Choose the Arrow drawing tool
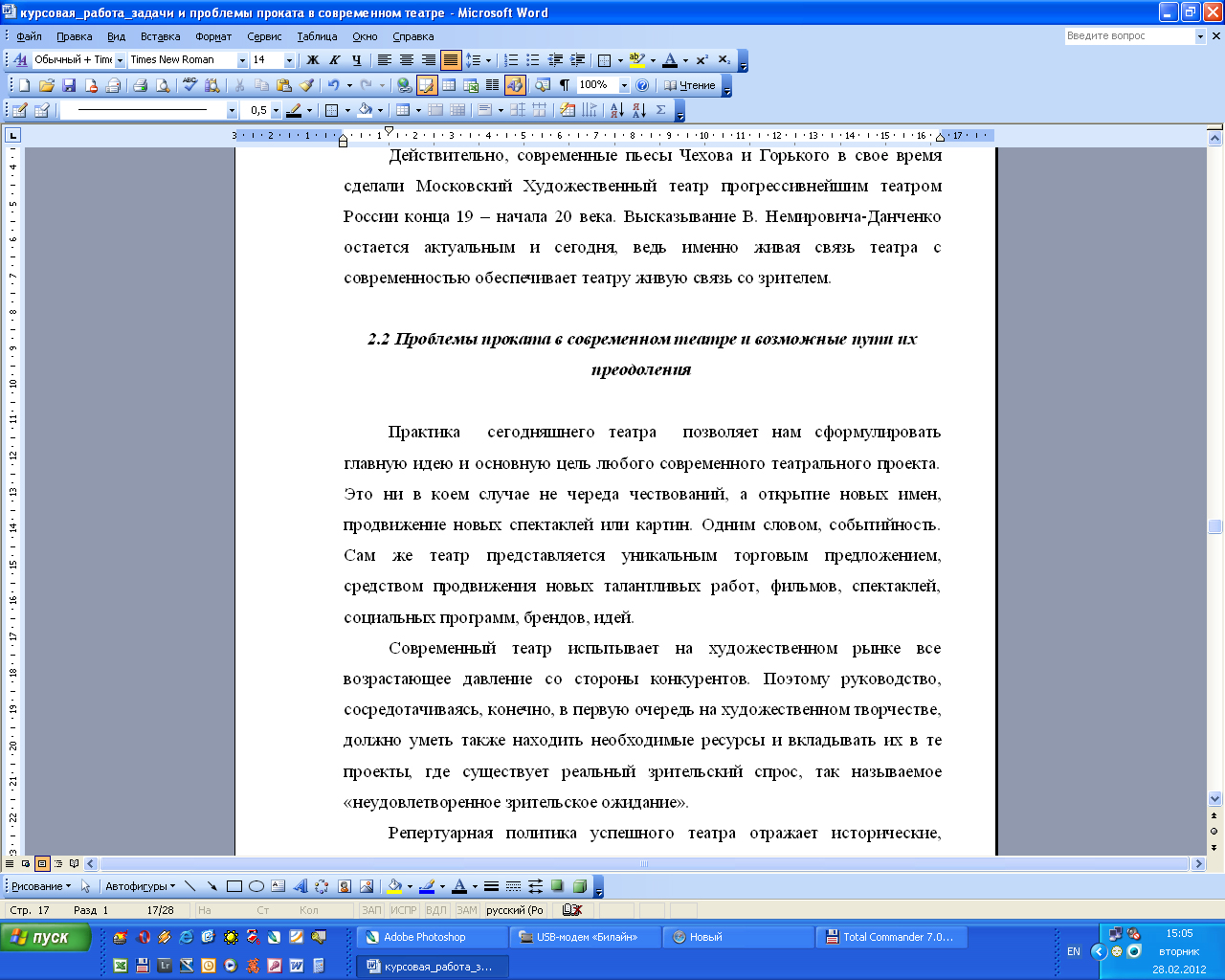This screenshot has width=1225, height=980. point(212,886)
